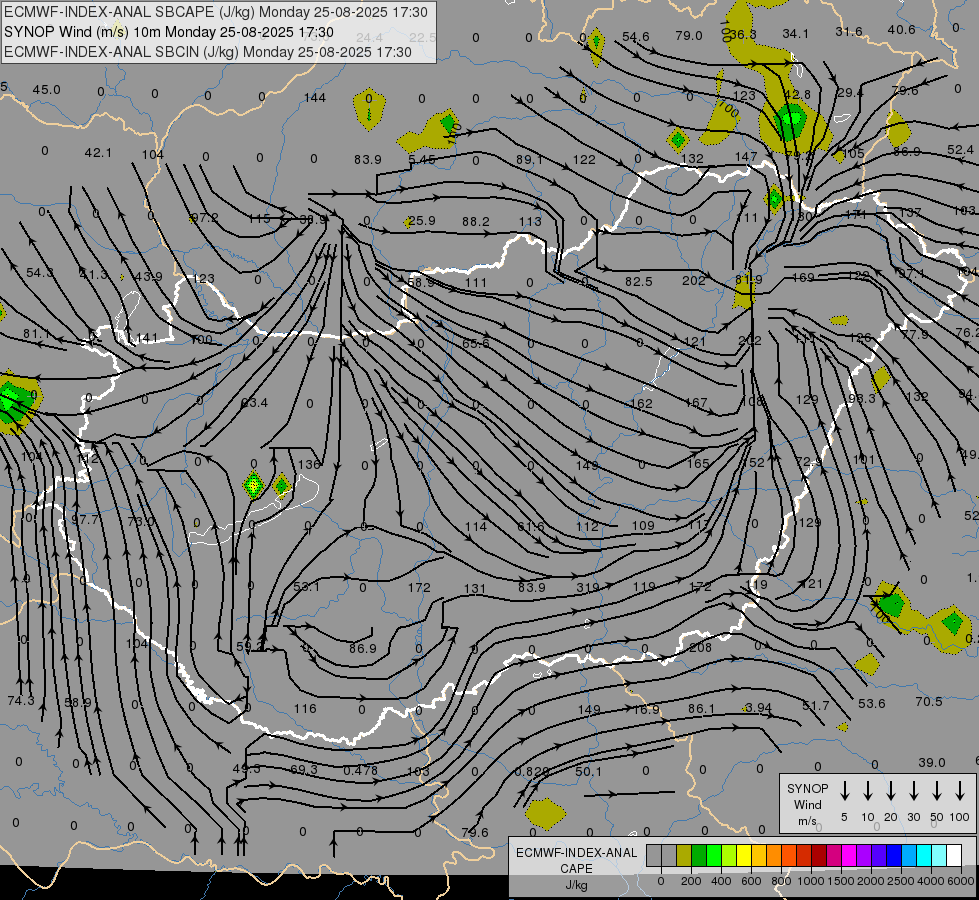This screenshot has height=900, width=979.
Task: Click the SBCAPE title line
Action: click(x=216, y=12)
